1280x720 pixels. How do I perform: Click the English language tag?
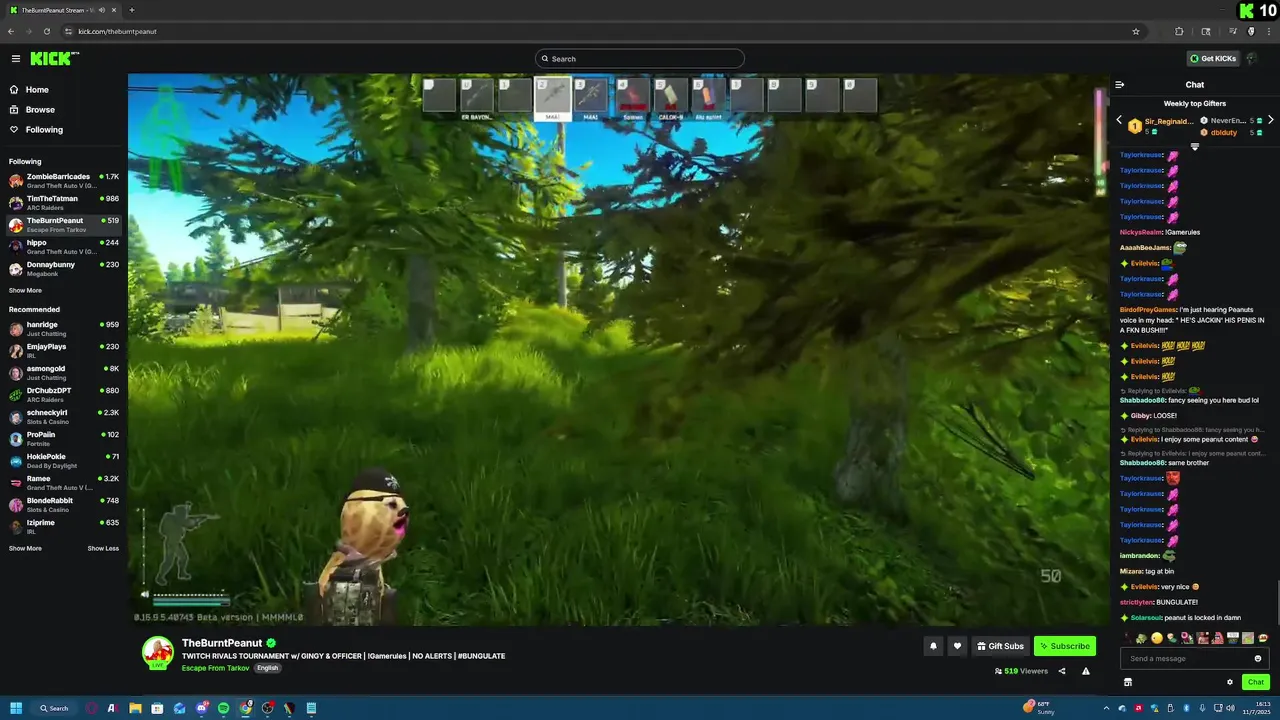click(x=267, y=668)
